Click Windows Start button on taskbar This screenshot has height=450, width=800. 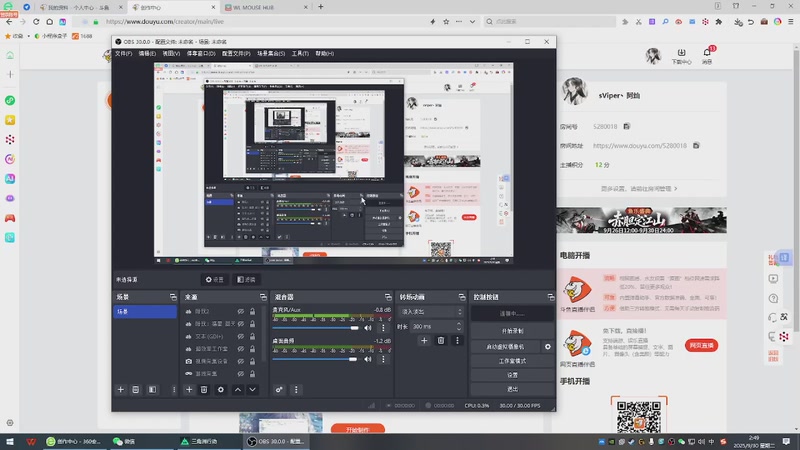coord(10,441)
